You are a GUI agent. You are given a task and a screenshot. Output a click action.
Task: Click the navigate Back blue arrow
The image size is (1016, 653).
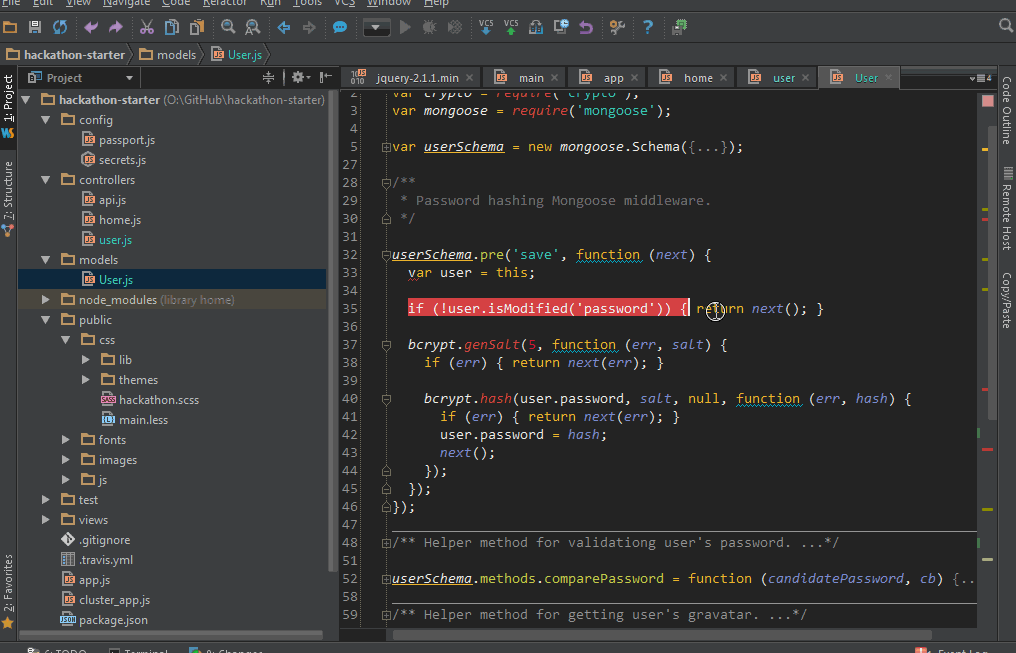(x=284, y=27)
